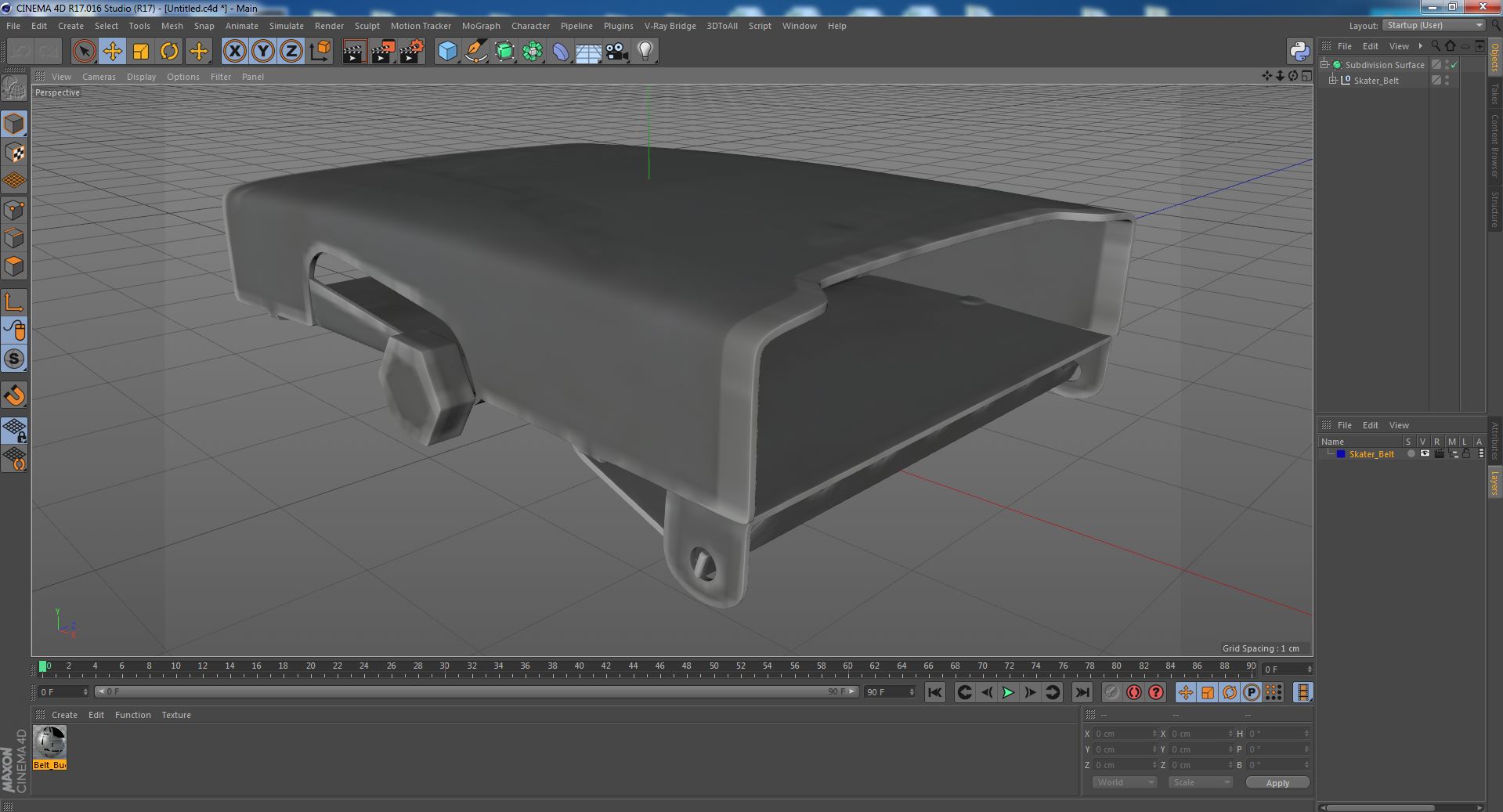Activate the Rotate tool

coord(169,52)
